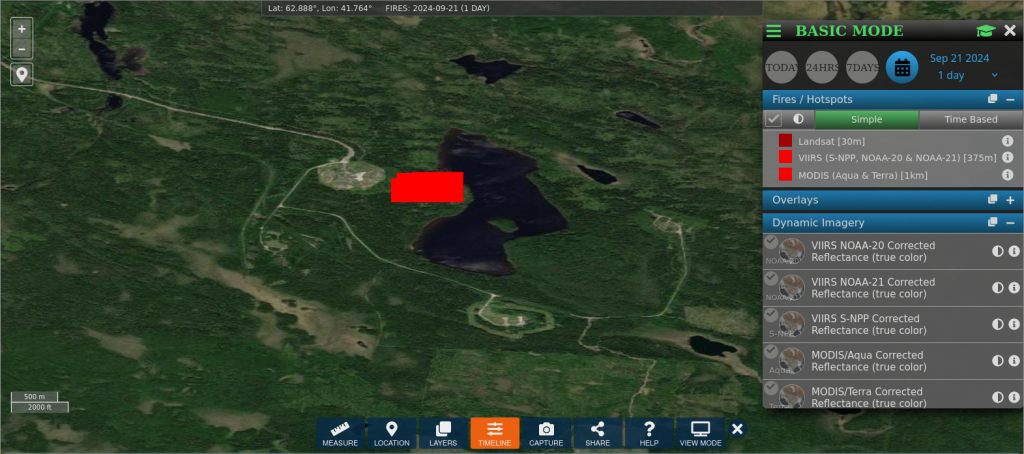Select the 24HRS time range

coord(822,67)
